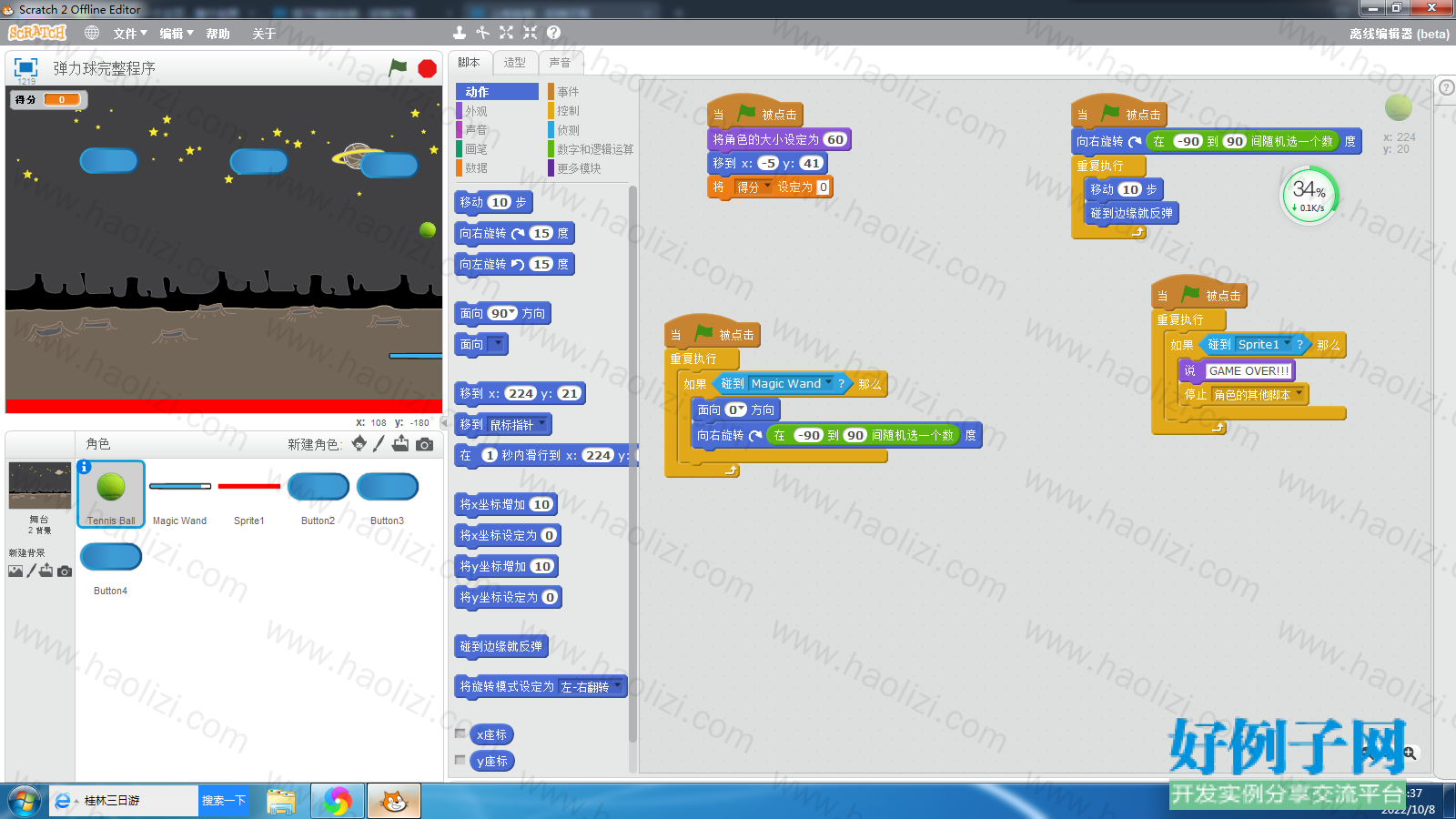This screenshot has width=1456, height=819.
Task: Switch to the 造型 tab
Action: pos(515,63)
